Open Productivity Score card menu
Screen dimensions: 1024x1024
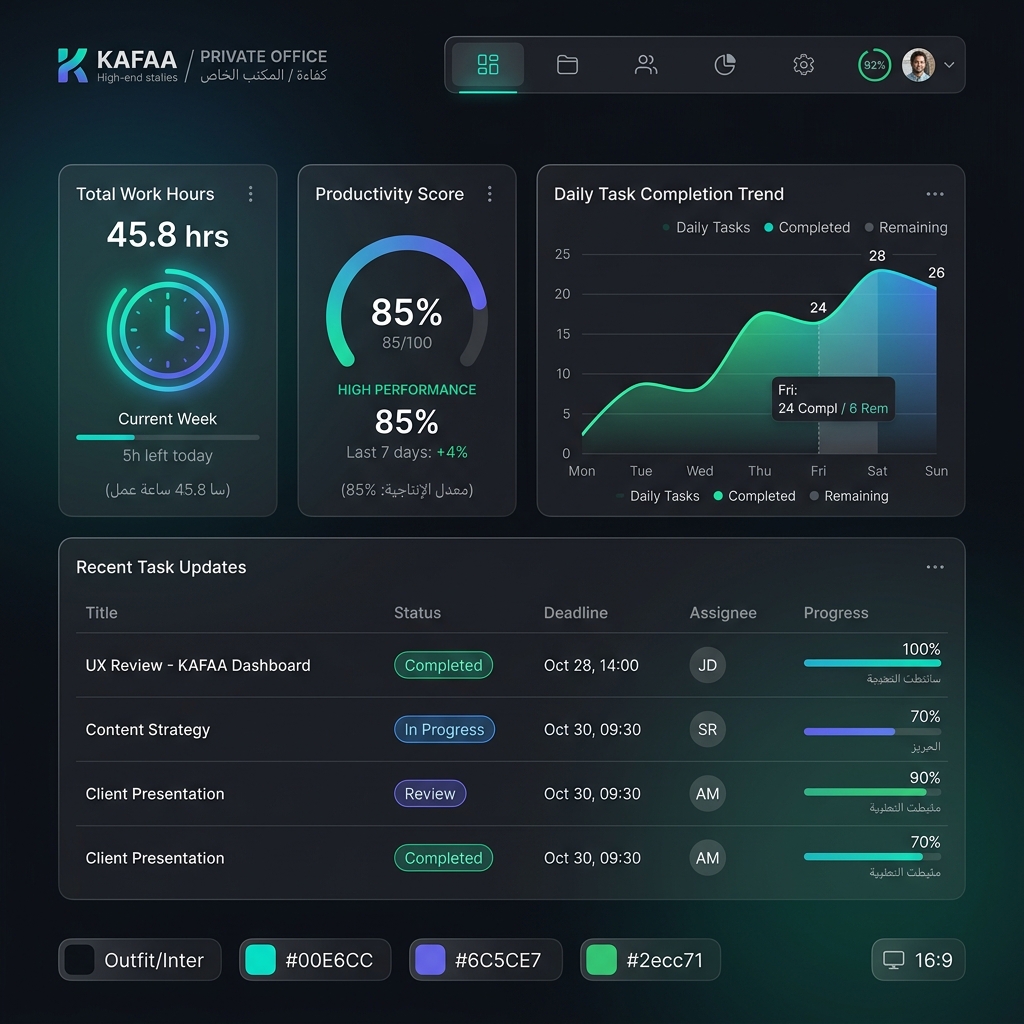pyautogui.click(x=489, y=193)
